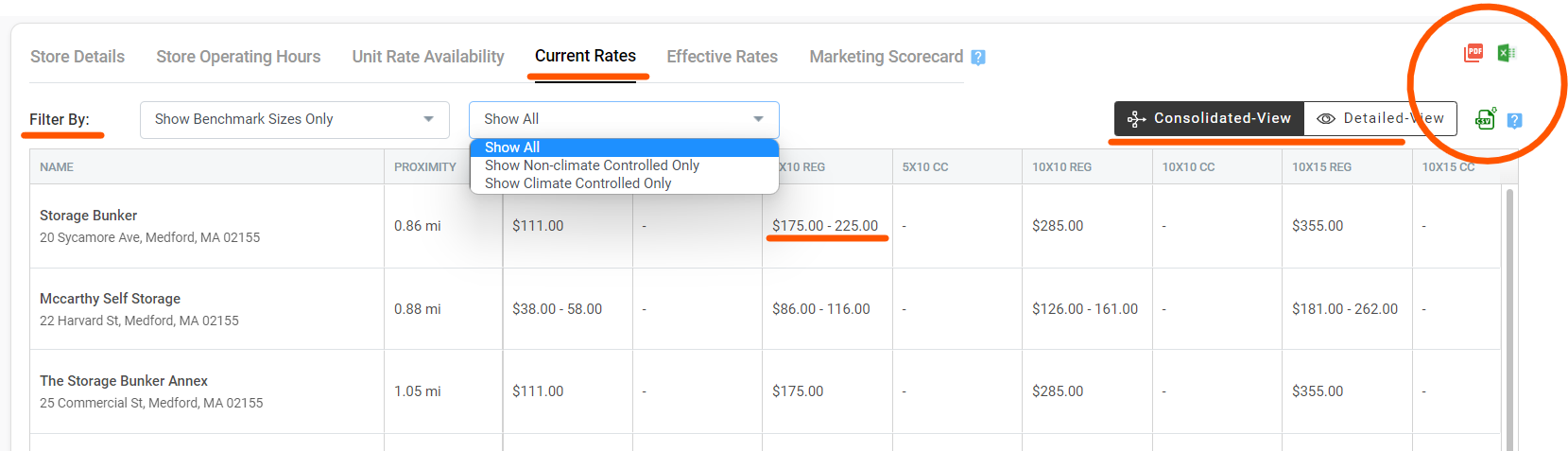
Task: Open Store Details tab
Action: (78, 57)
